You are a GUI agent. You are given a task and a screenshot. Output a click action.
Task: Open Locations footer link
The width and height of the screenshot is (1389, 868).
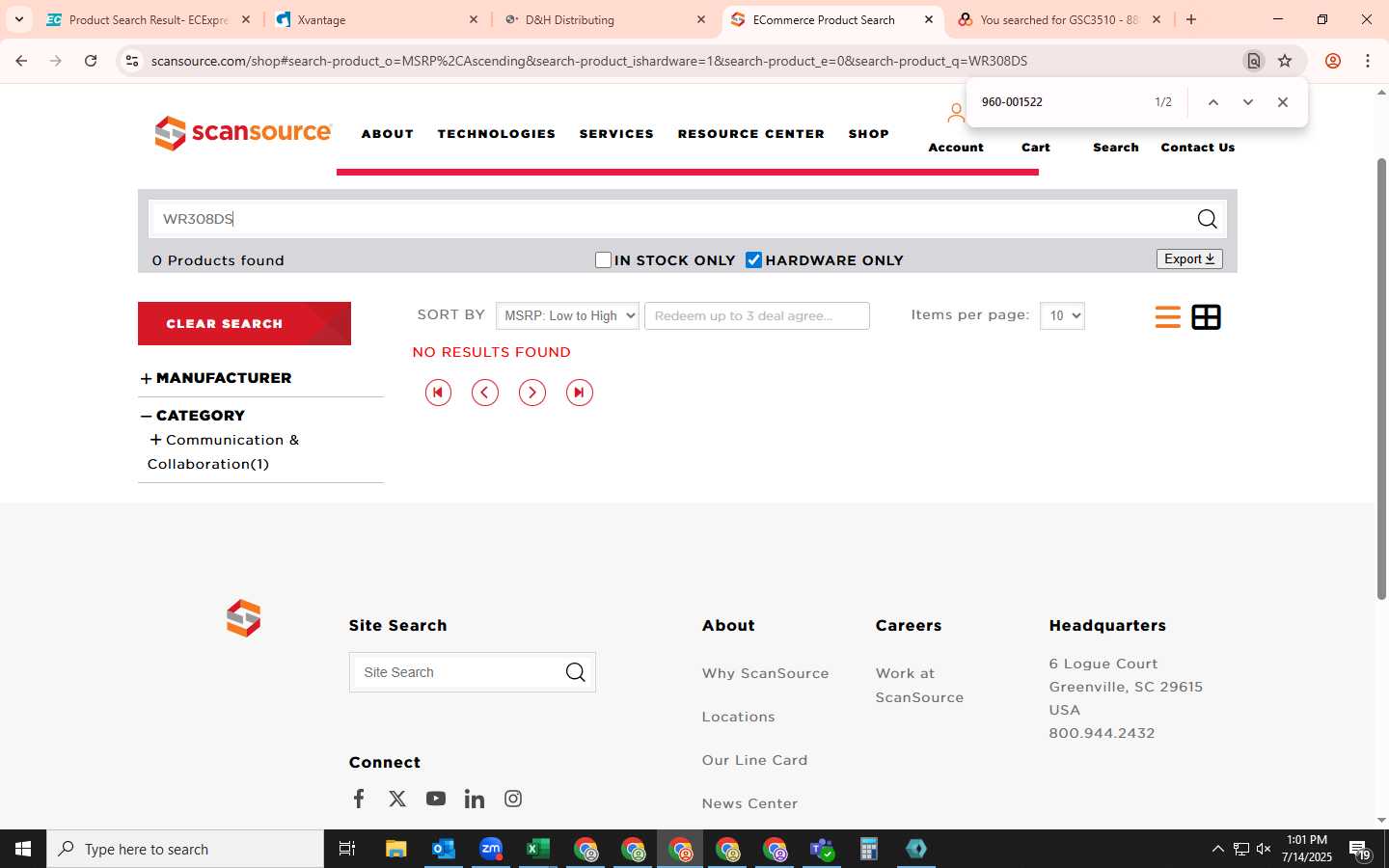(738, 717)
